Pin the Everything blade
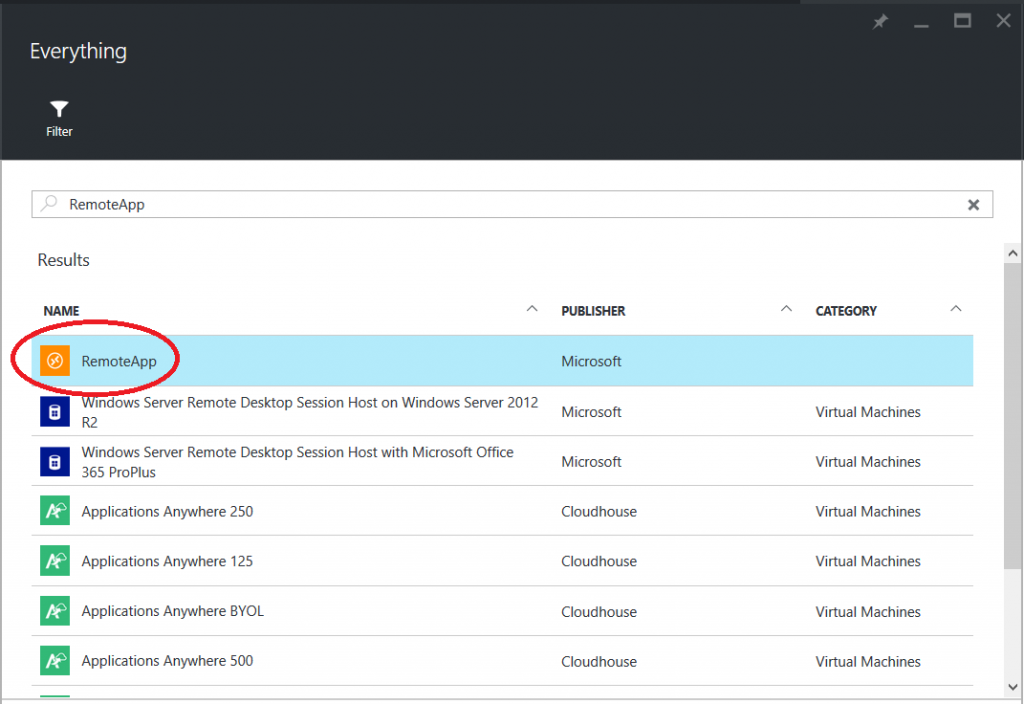 click(880, 22)
